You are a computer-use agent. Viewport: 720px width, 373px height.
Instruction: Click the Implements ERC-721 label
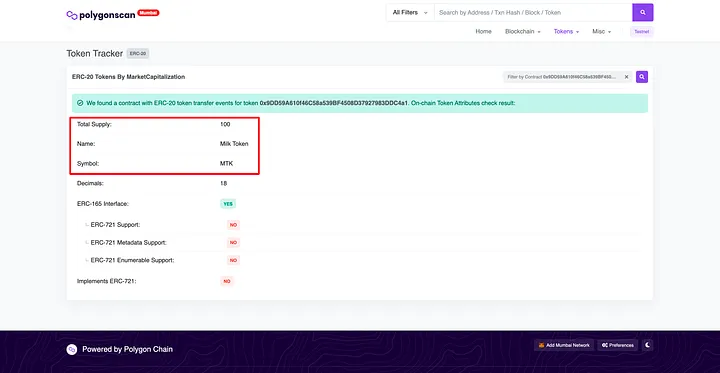[x=107, y=281]
